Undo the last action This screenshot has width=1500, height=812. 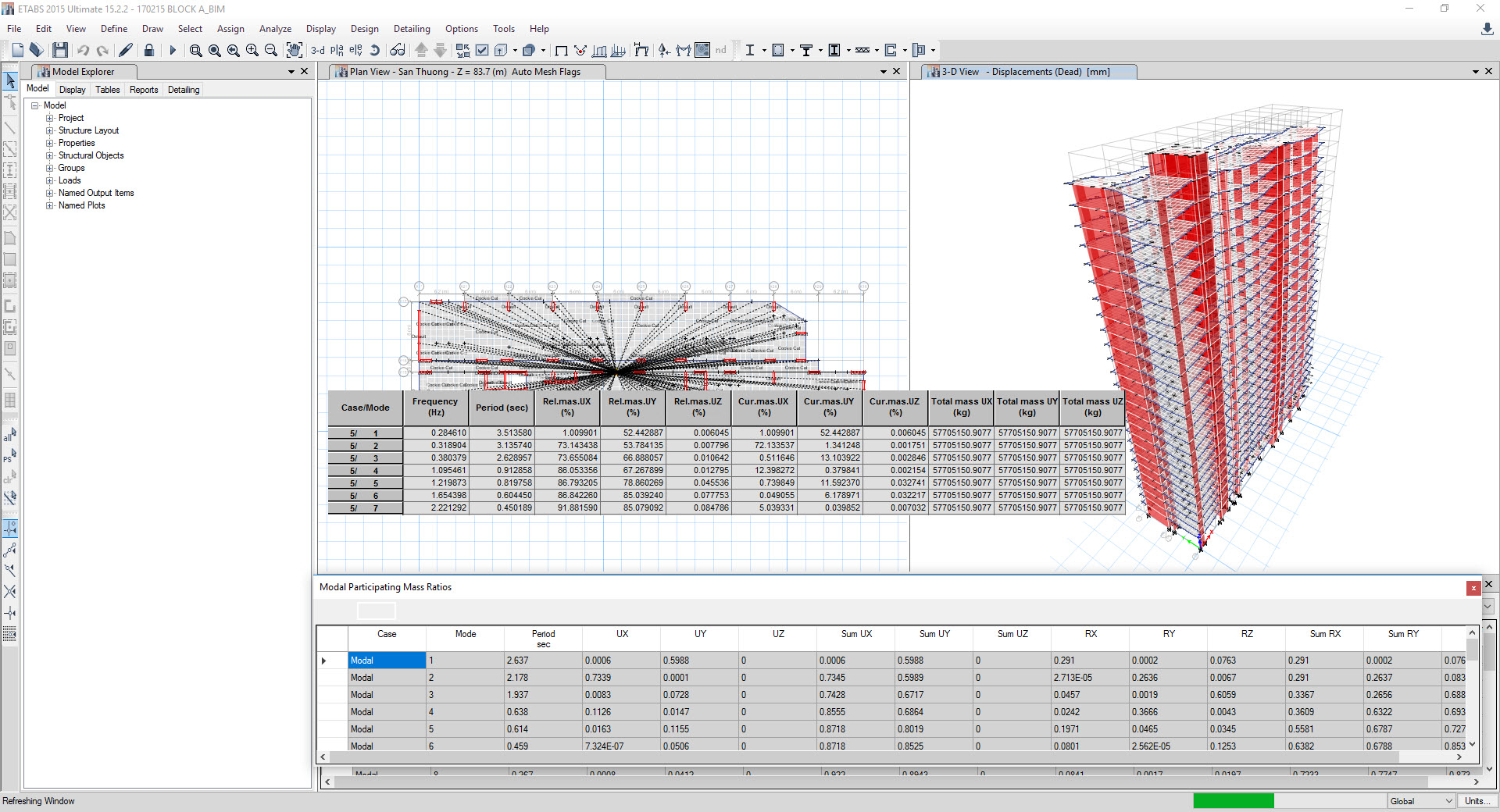(84, 50)
